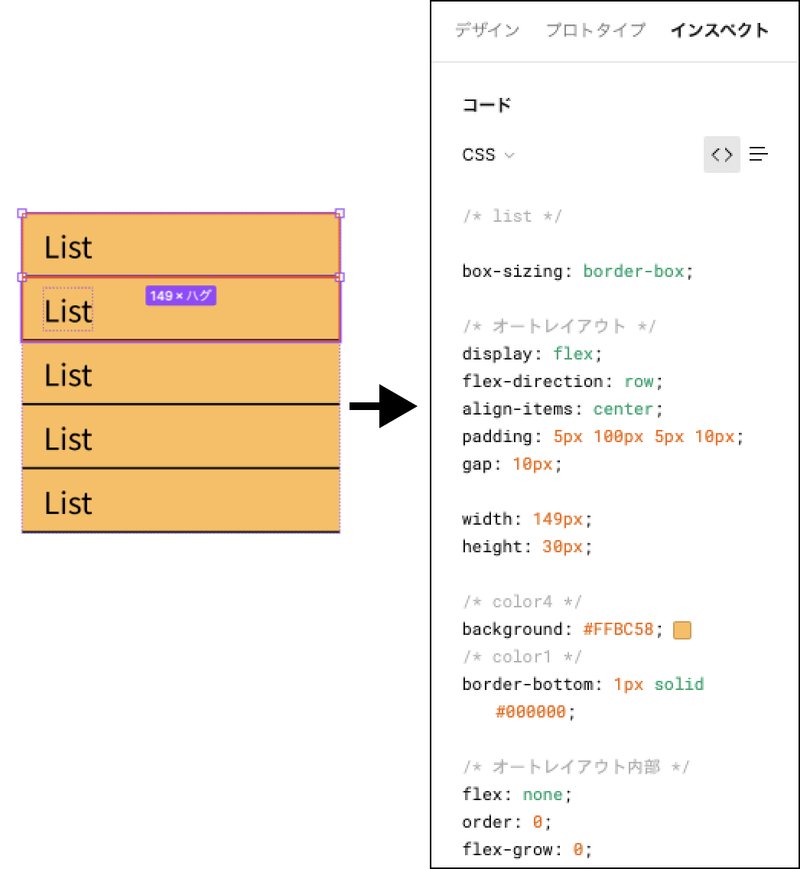The height and width of the screenshot is (869, 800).
Task: Click the /* color1 */ comment
Action: [522, 657]
